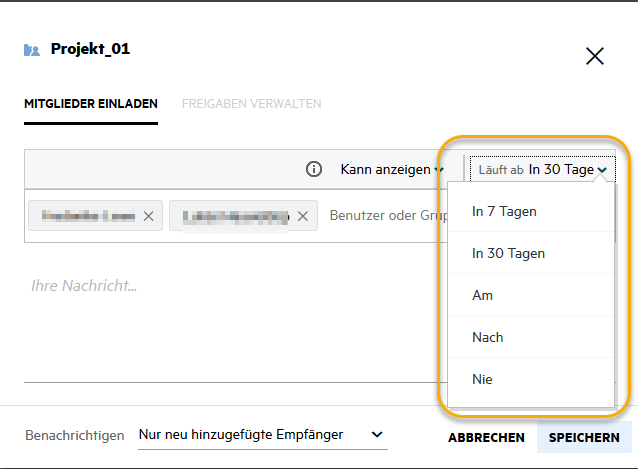Switch to the Freigaben verwalten tab

click(x=251, y=104)
